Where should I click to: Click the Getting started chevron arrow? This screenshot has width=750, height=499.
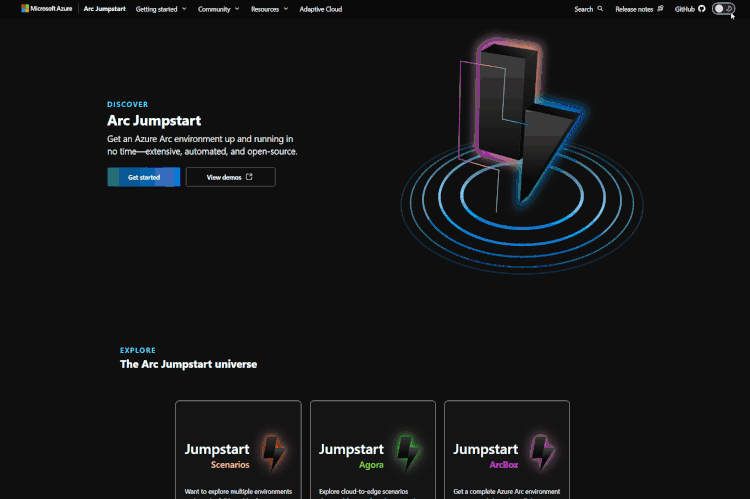pyautogui.click(x=184, y=9)
